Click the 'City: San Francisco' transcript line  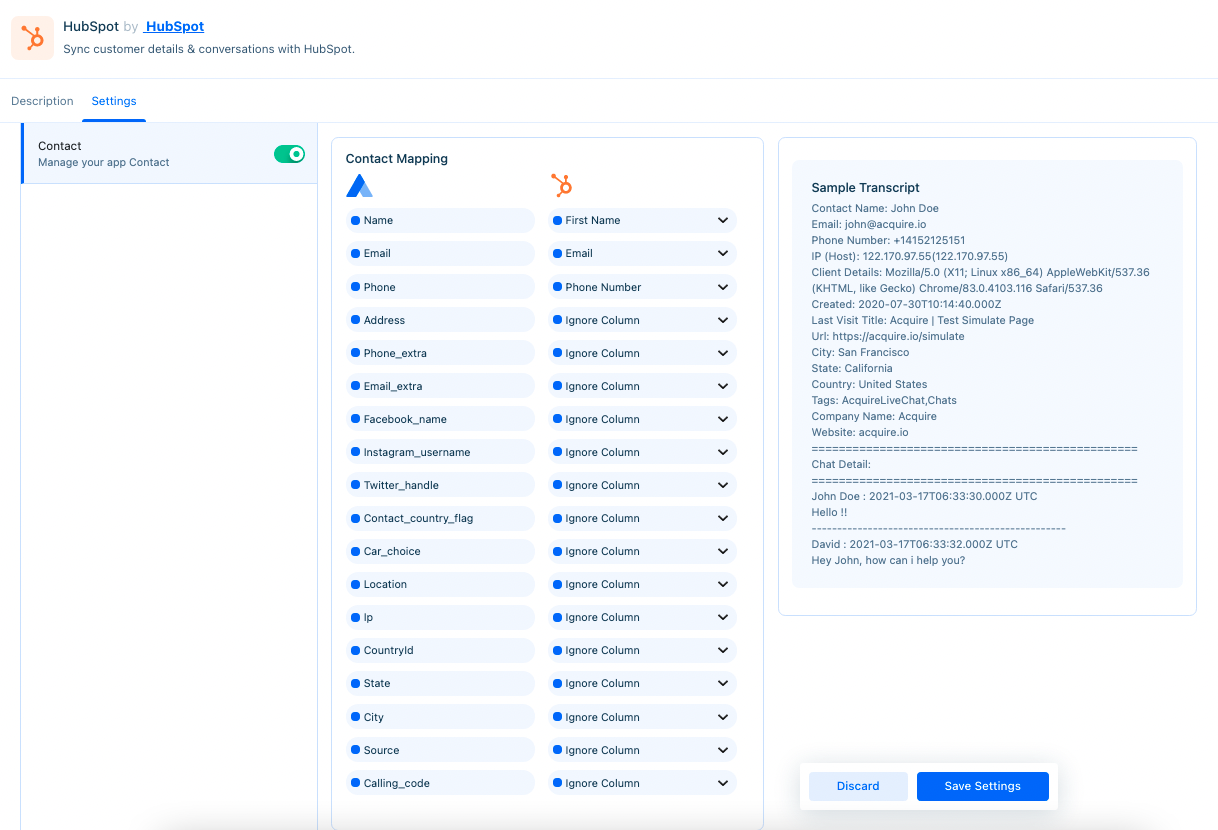click(861, 352)
